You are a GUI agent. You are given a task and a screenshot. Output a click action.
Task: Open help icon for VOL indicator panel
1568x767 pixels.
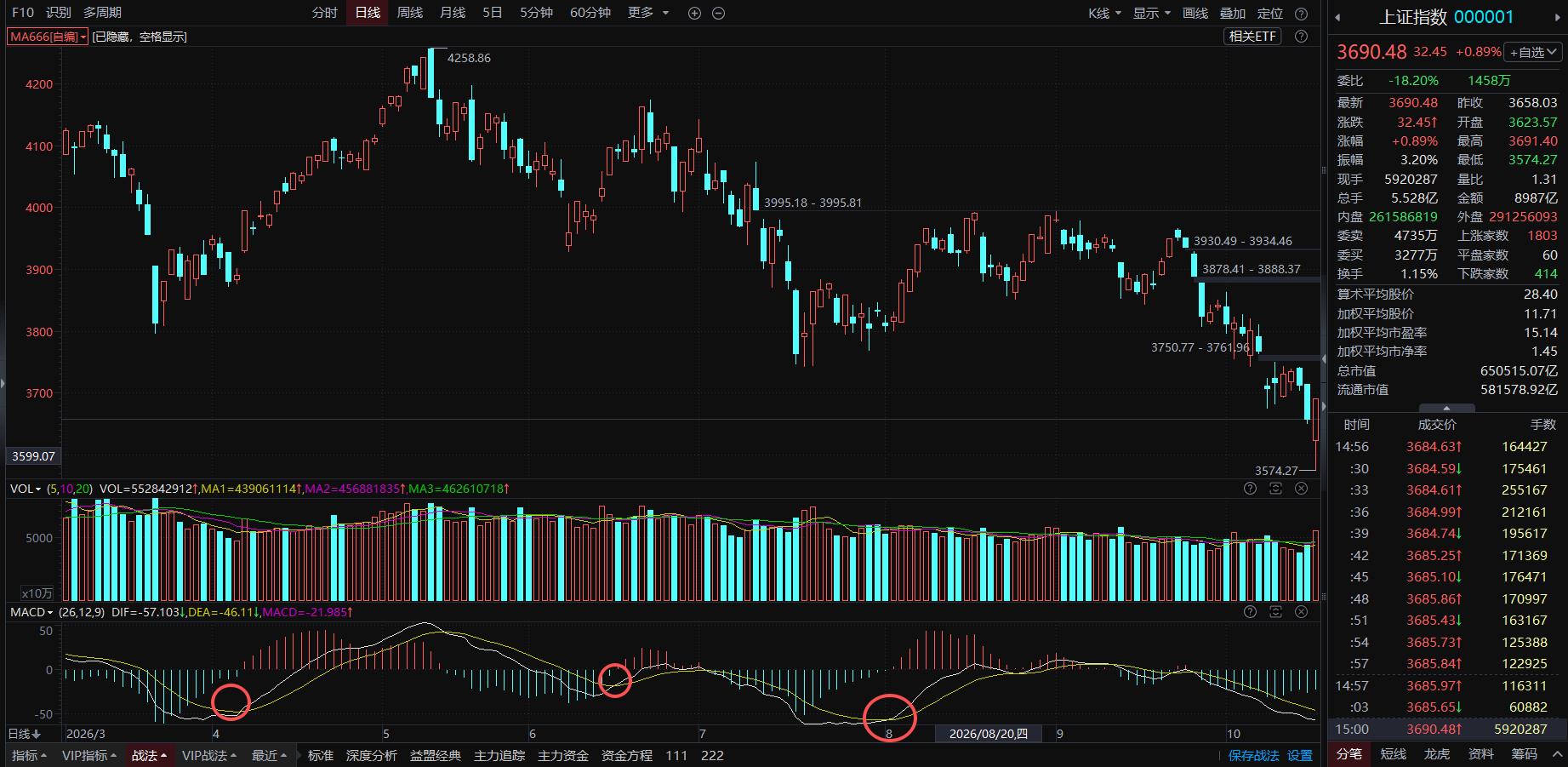pyautogui.click(x=1250, y=489)
